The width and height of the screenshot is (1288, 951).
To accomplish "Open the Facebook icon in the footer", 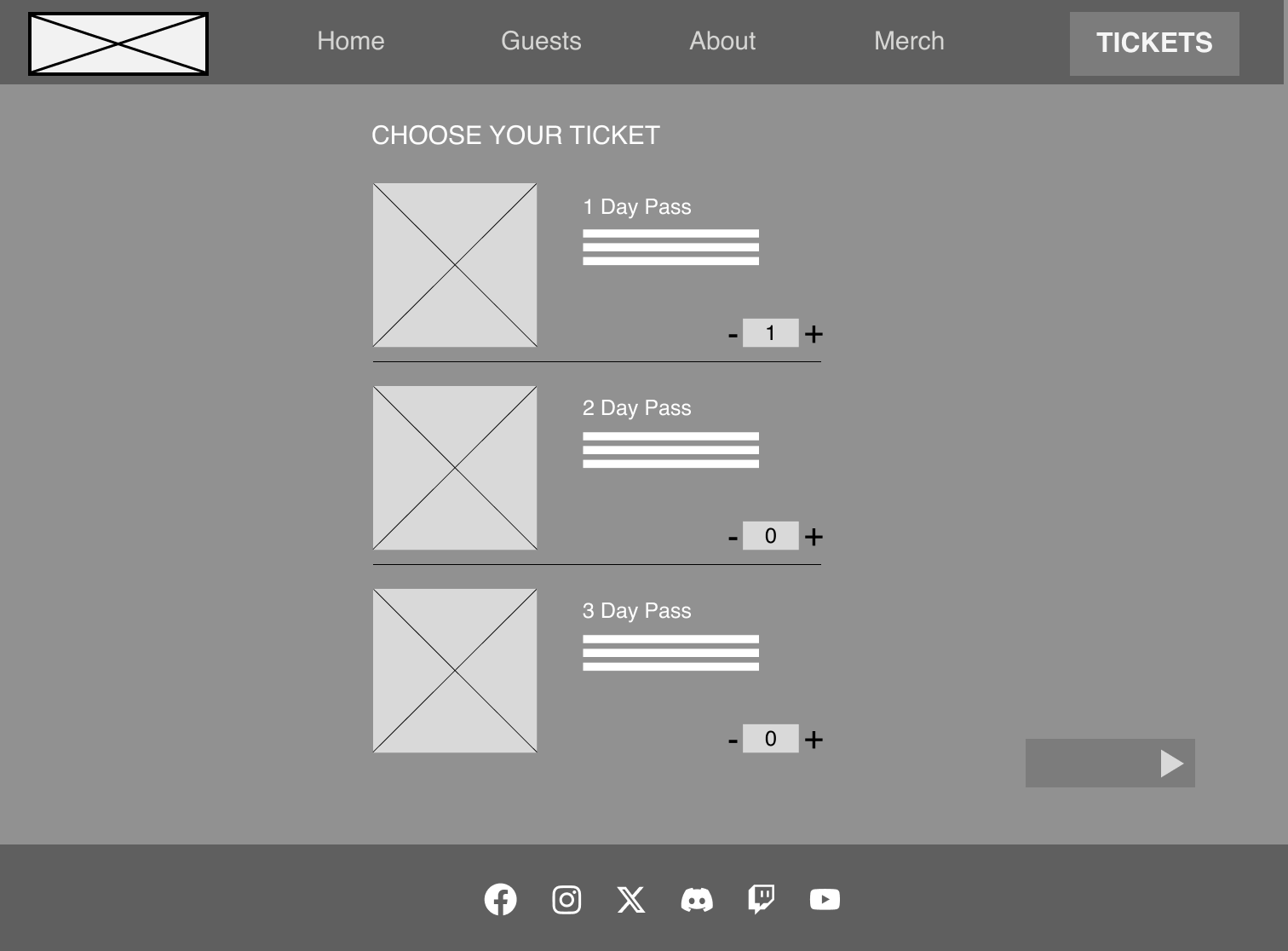I will pyautogui.click(x=500, y=899).
